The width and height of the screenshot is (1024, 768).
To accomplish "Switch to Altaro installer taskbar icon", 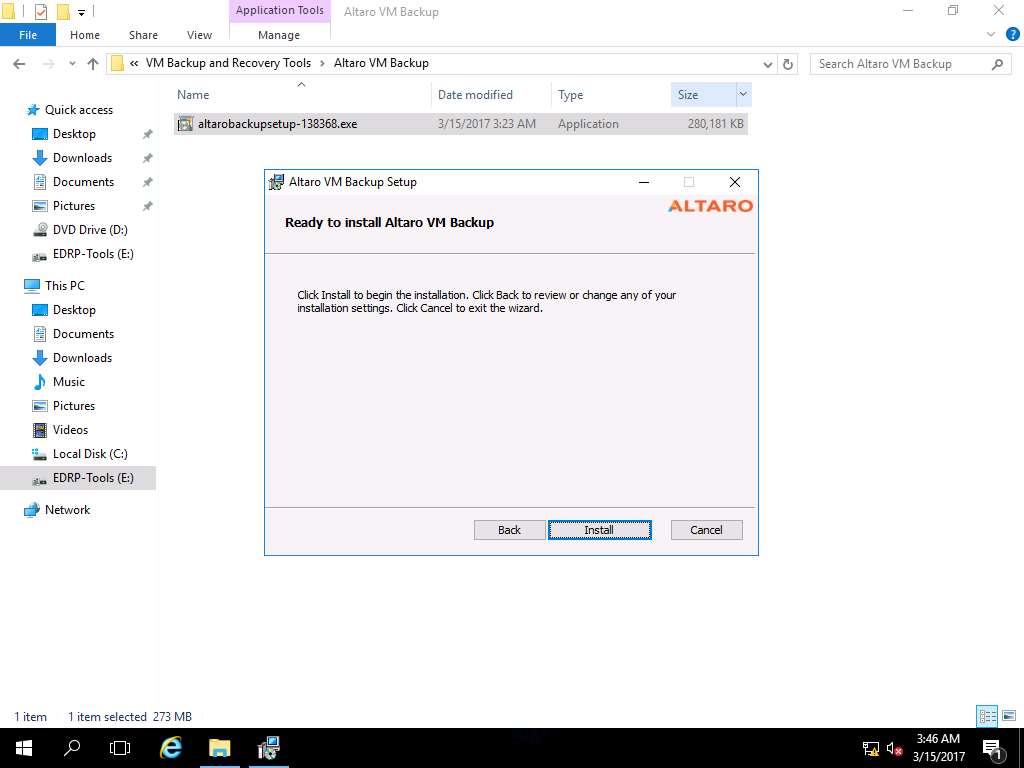I will click(268, 748).
